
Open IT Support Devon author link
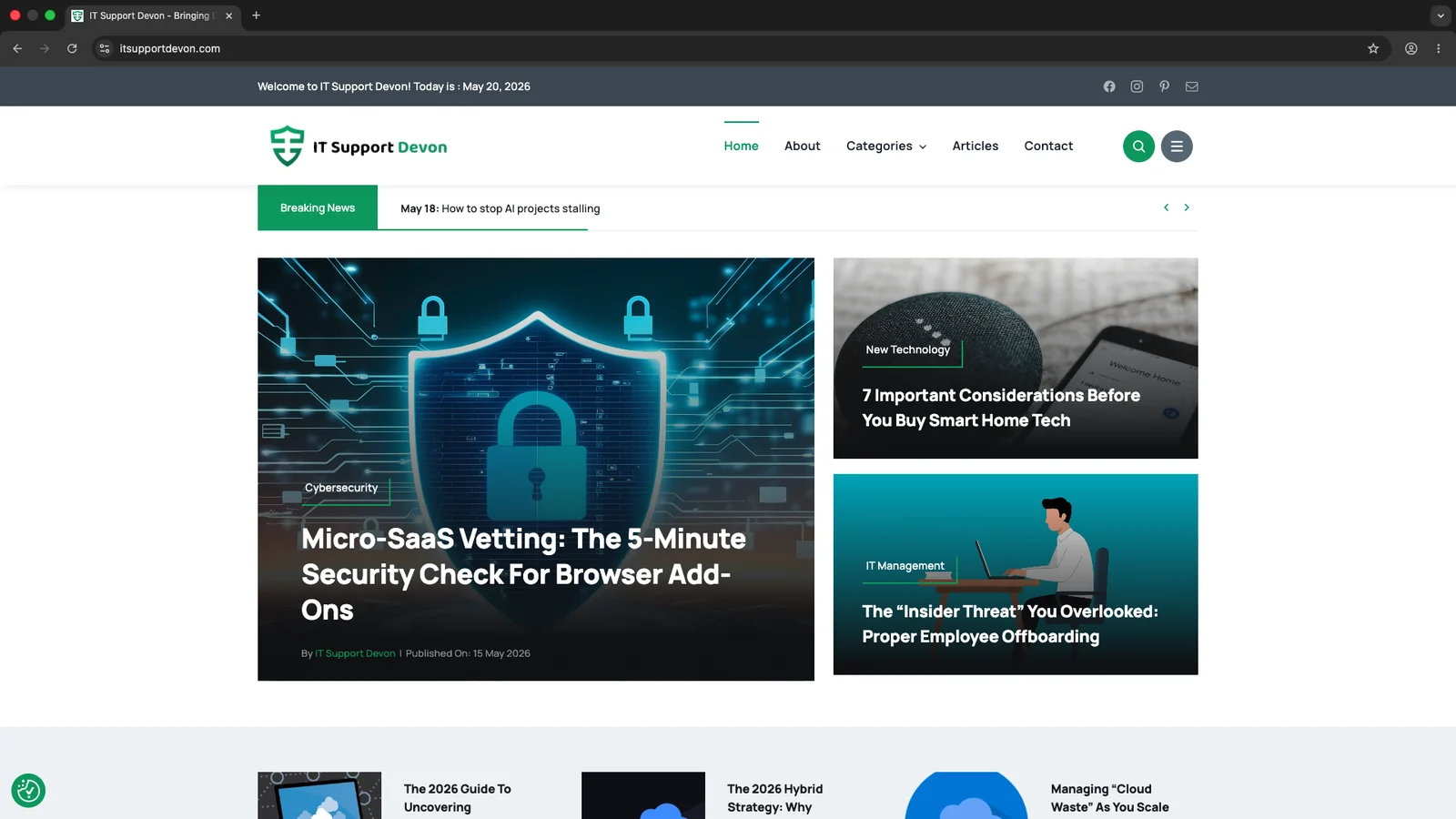pos(355,653)
